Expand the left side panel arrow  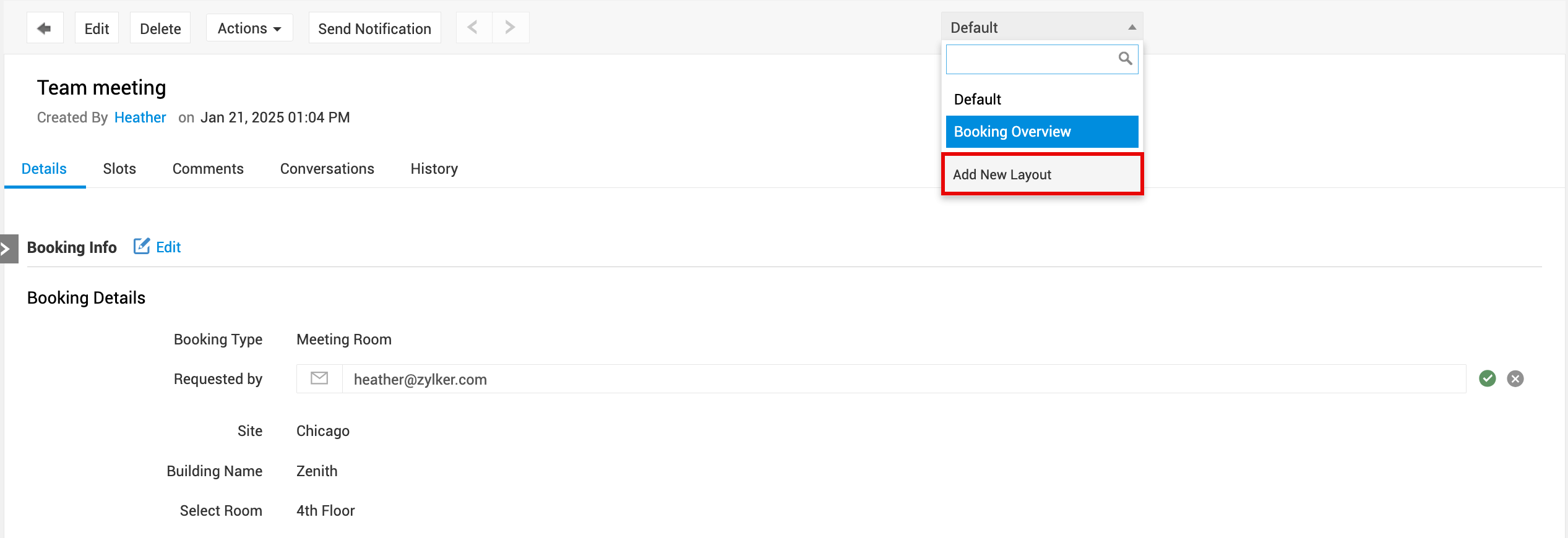point(9,249)
